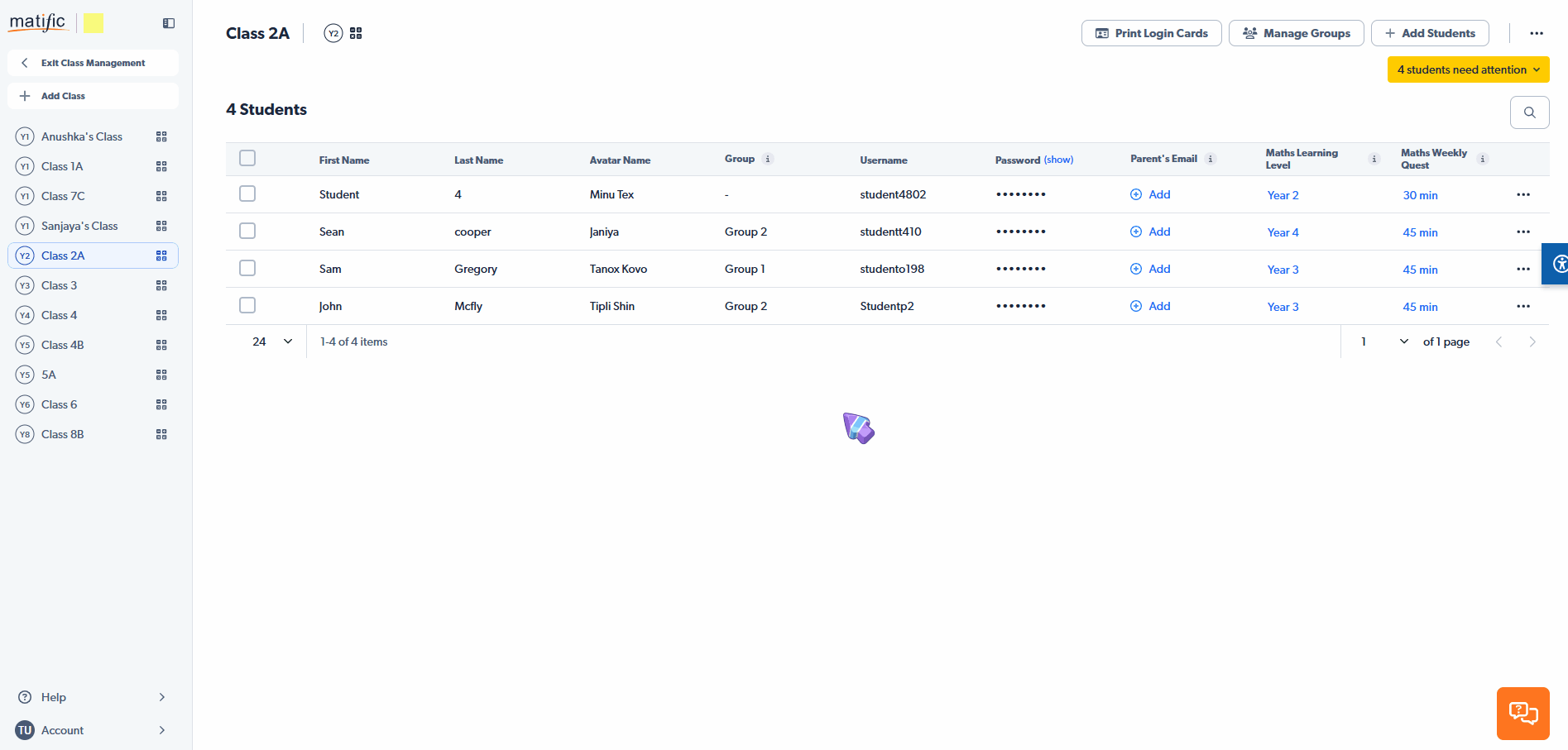Viewport: 1568px width, 750px height.
Task: Click the Print Login Cards button
Action: pyautogui.click(x=1151, y=33)
